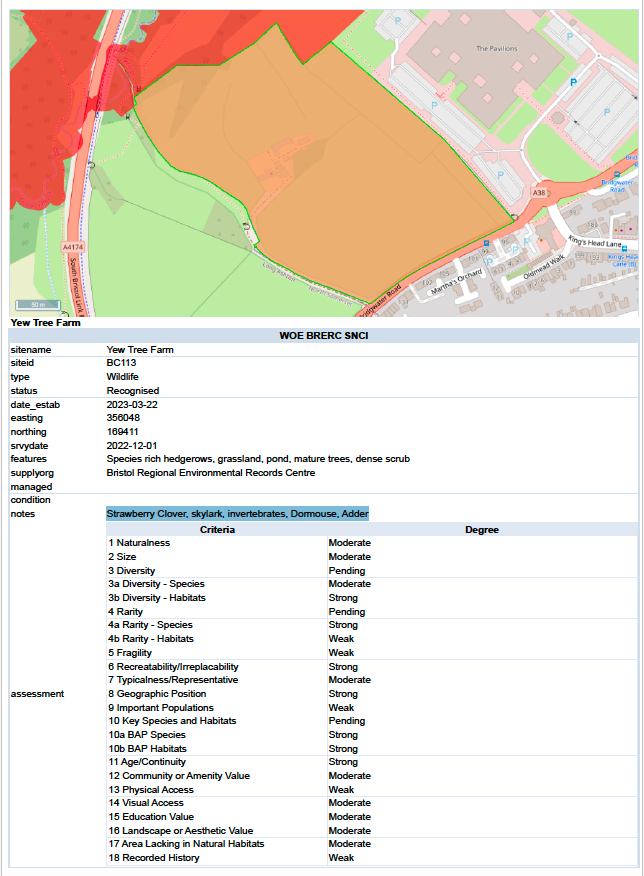The height and width of the screenshot is (876, 644).
Task: Click Bristol Regional Environmental Records Centre text
Action: [x=211, y=473]
